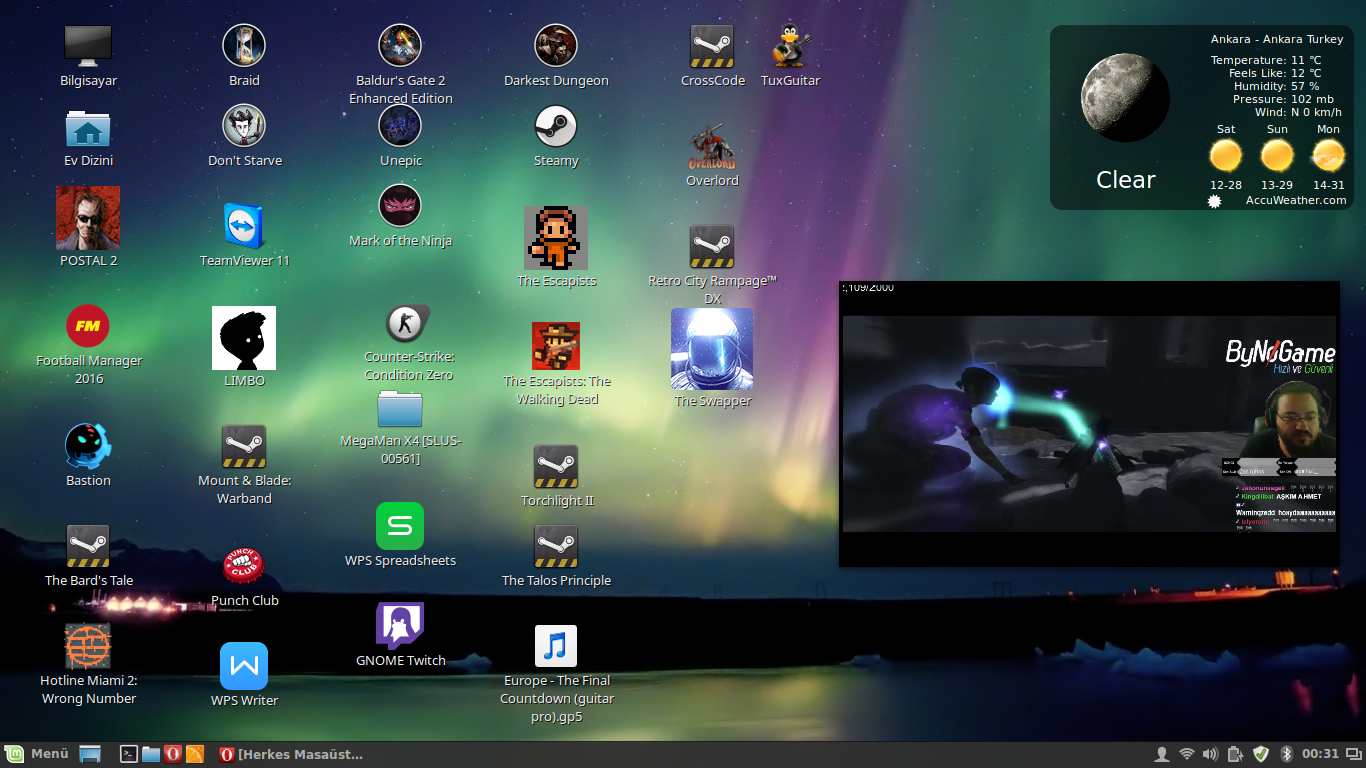Open Retro City Rampage DX shortcut
1366x768 pixels.
click(712, 246)
